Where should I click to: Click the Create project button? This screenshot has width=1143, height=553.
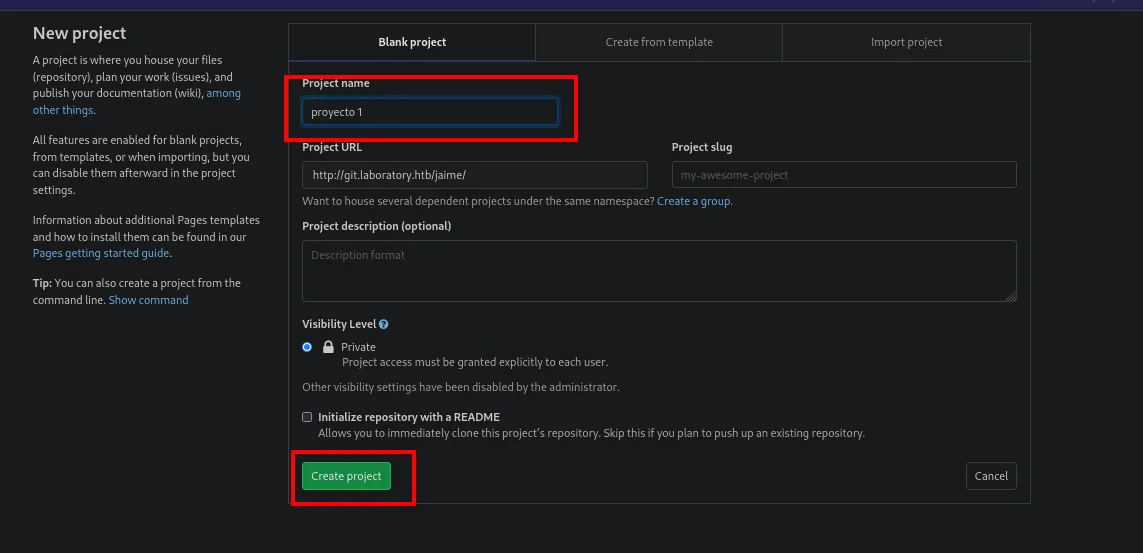pos(346,476)
